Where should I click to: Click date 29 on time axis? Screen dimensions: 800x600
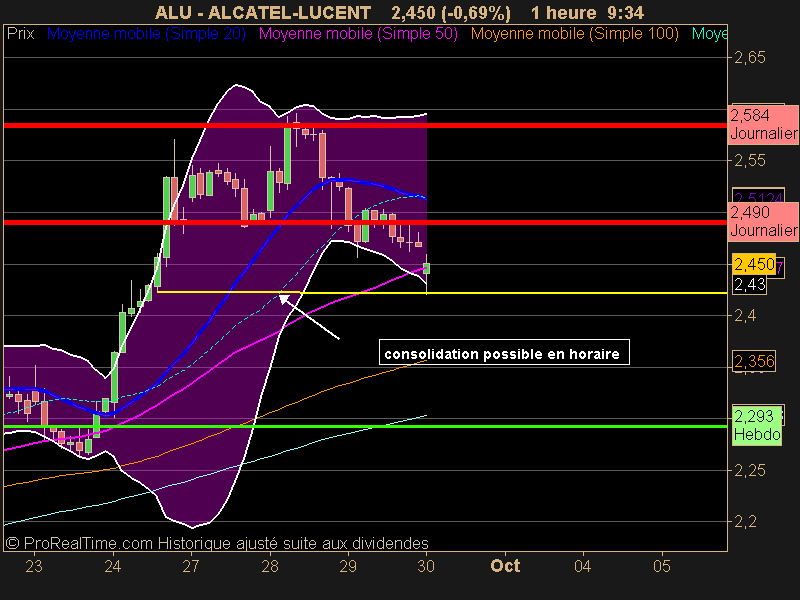[348, 566]
